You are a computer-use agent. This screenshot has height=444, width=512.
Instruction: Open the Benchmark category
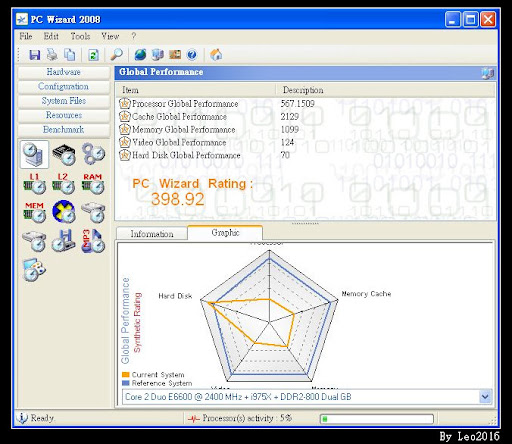tap(63, 129)
